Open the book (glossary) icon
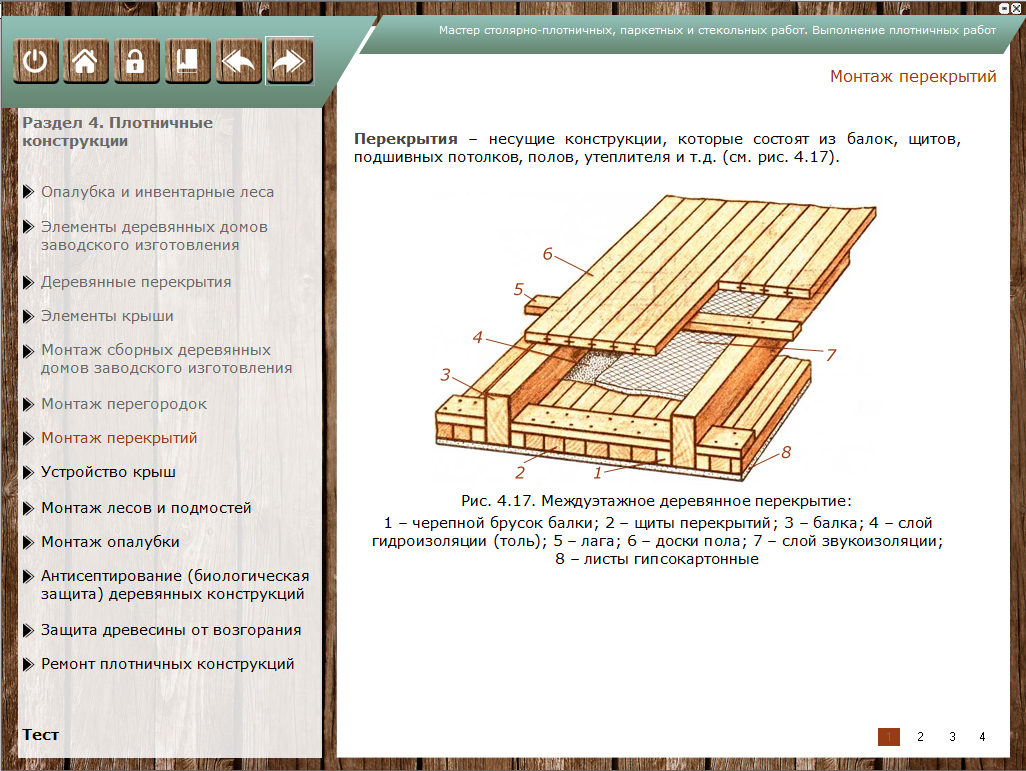This screenshot has width=1026, height=771. [x=187, y=62]
